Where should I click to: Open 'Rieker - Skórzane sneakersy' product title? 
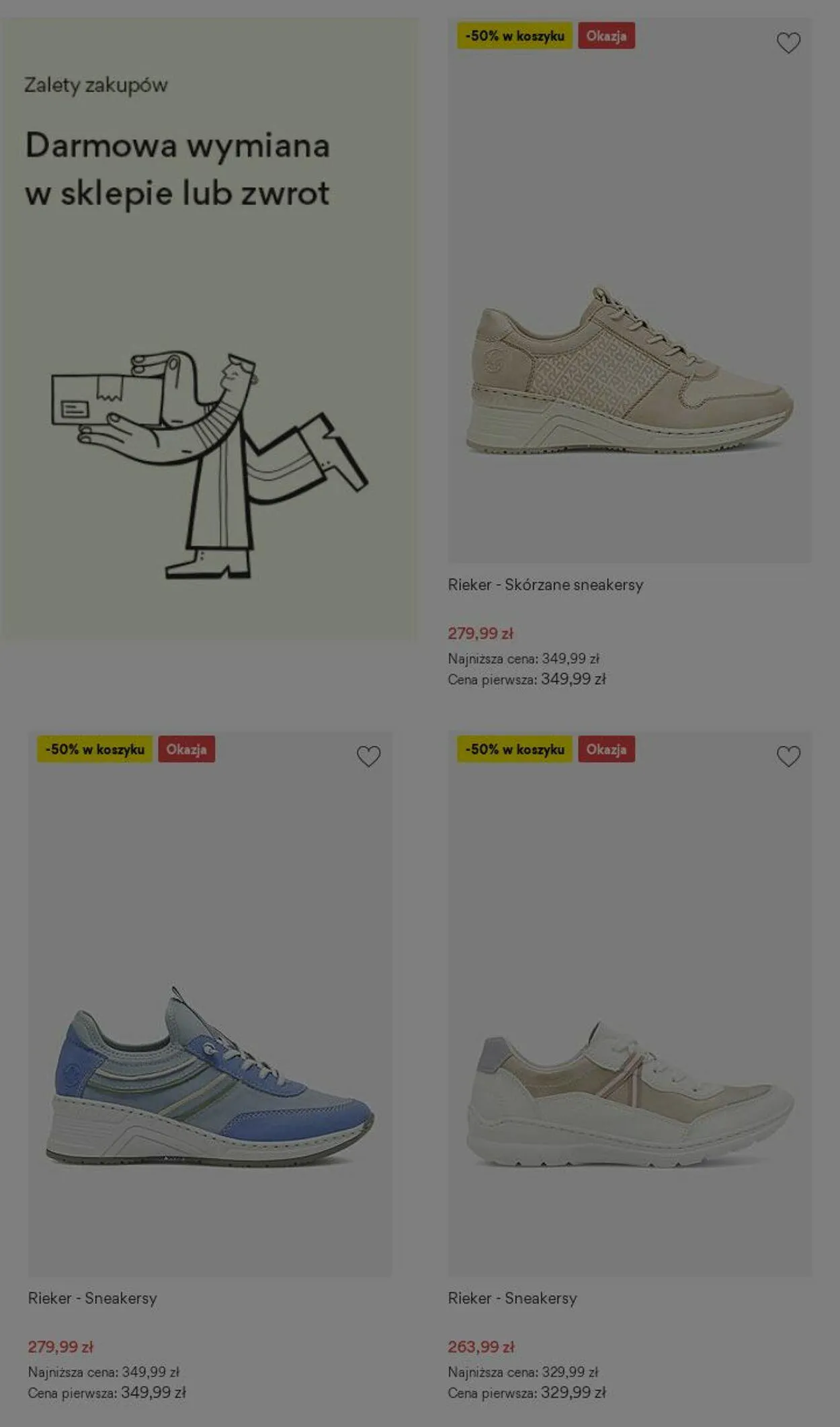point(545,585)
